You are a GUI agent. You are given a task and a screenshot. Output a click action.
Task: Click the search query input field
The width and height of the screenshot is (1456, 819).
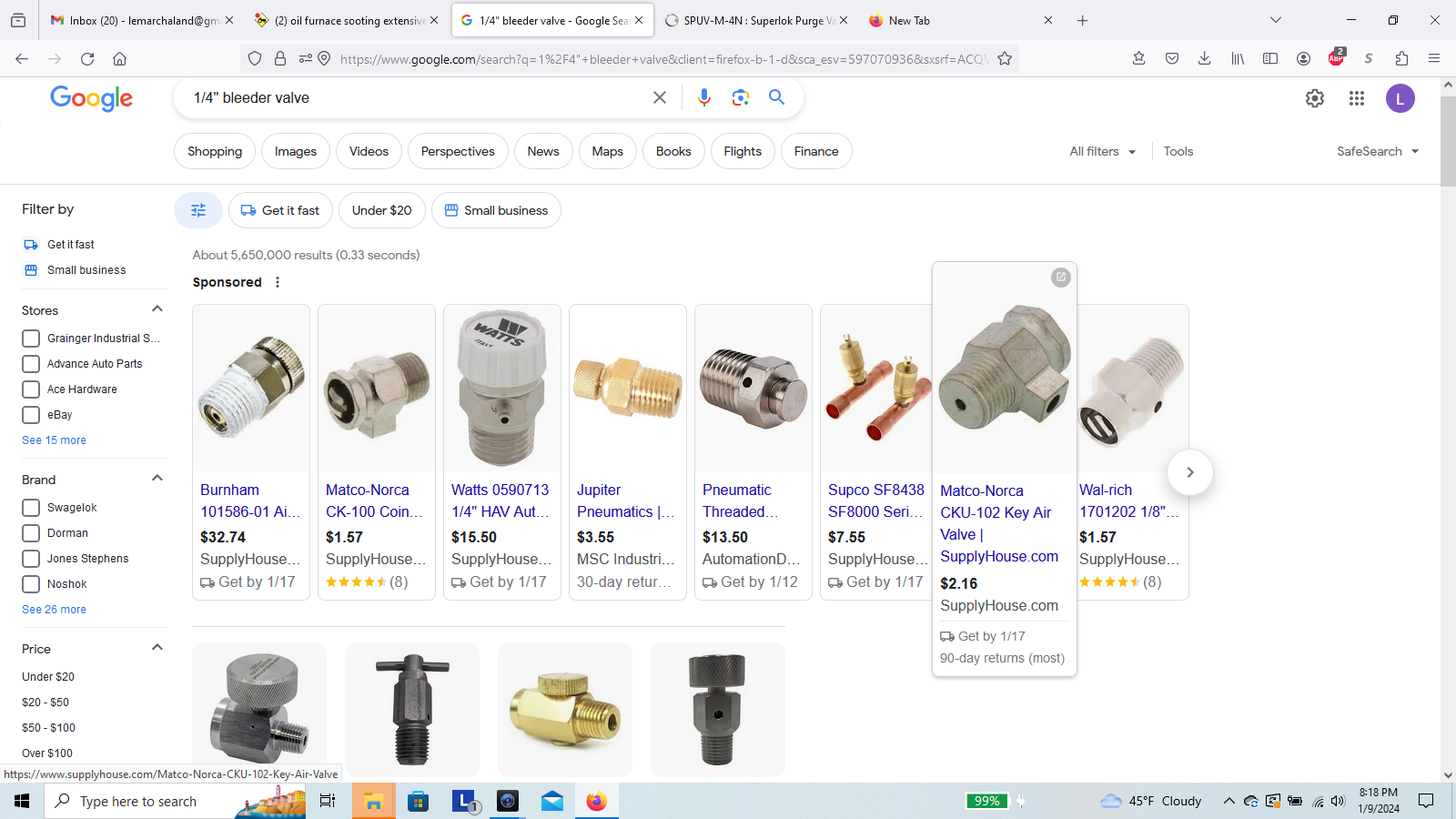419,97
